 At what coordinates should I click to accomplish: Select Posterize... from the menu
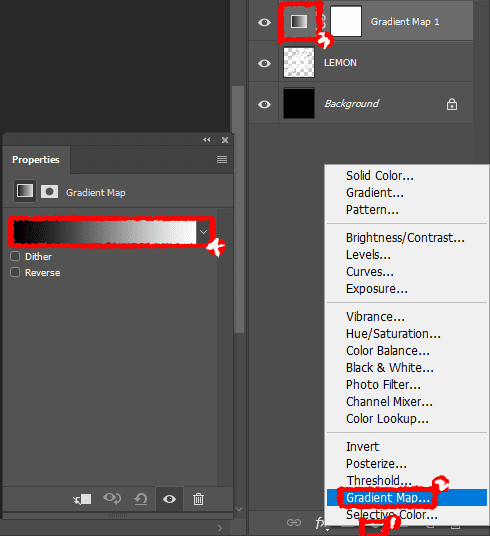coord(376,464)
